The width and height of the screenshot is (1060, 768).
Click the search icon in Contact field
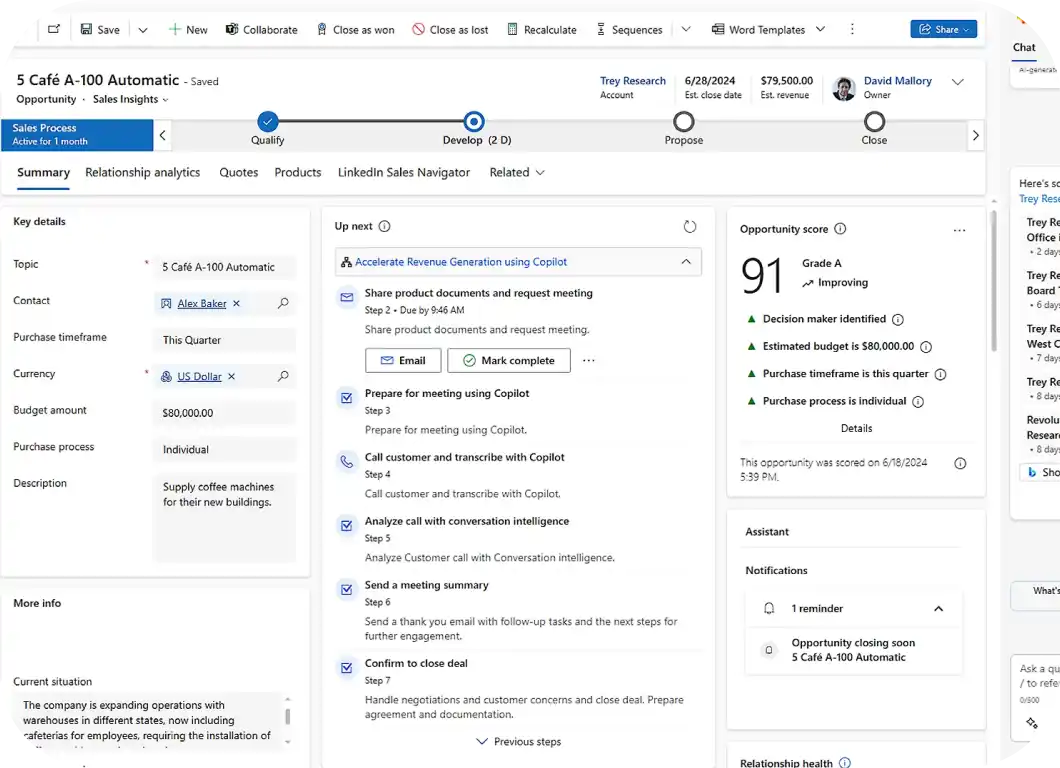pyautogui.click(x=283, y=303)
